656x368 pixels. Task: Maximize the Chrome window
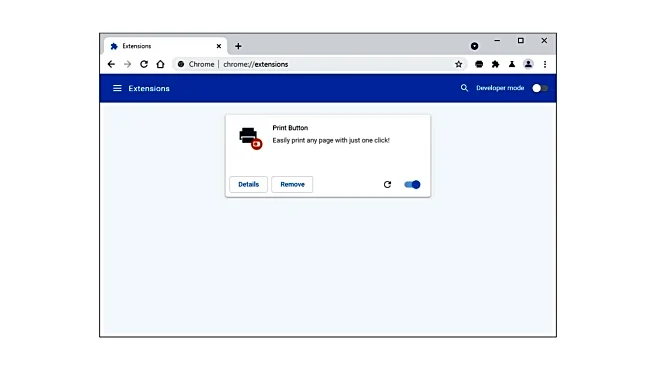tap(520, 41)
